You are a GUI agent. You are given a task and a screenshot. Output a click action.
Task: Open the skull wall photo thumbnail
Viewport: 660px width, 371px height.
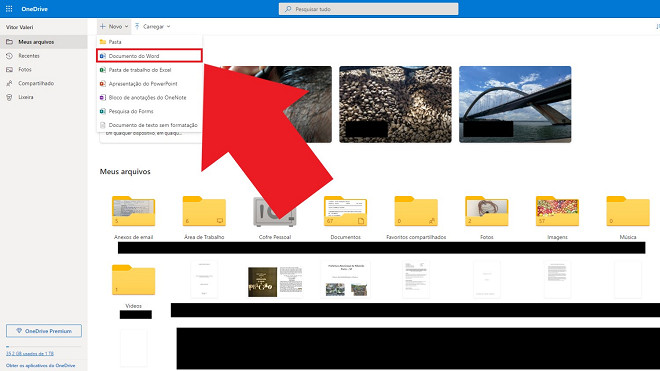tap(395, 104)
